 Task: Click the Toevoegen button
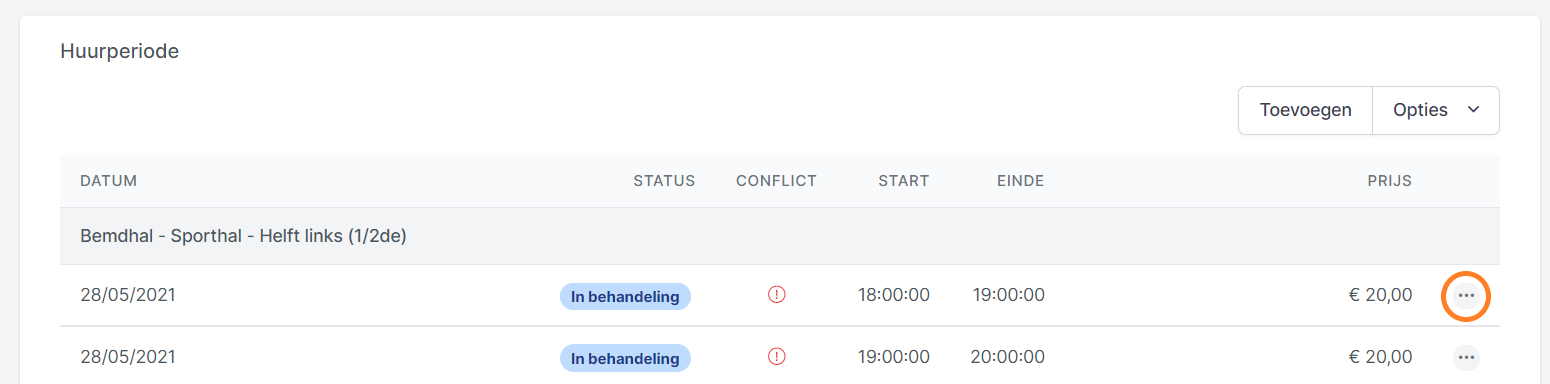[x=1305, y=110]
